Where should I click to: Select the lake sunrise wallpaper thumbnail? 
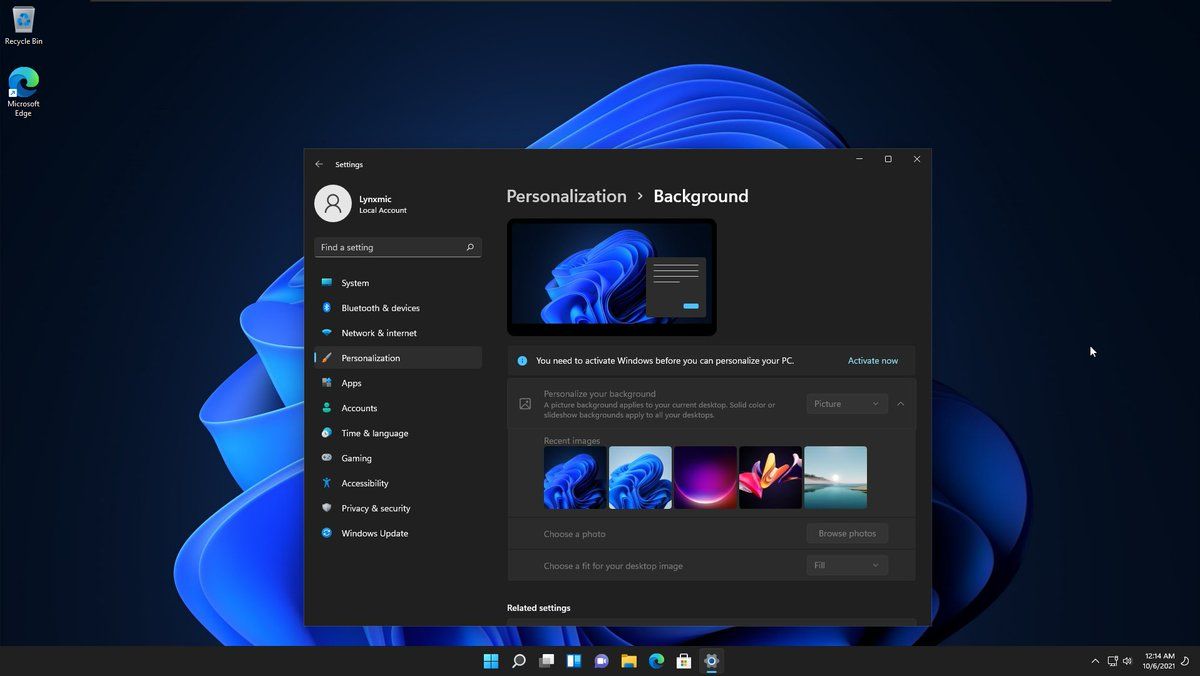click(835, 477)
